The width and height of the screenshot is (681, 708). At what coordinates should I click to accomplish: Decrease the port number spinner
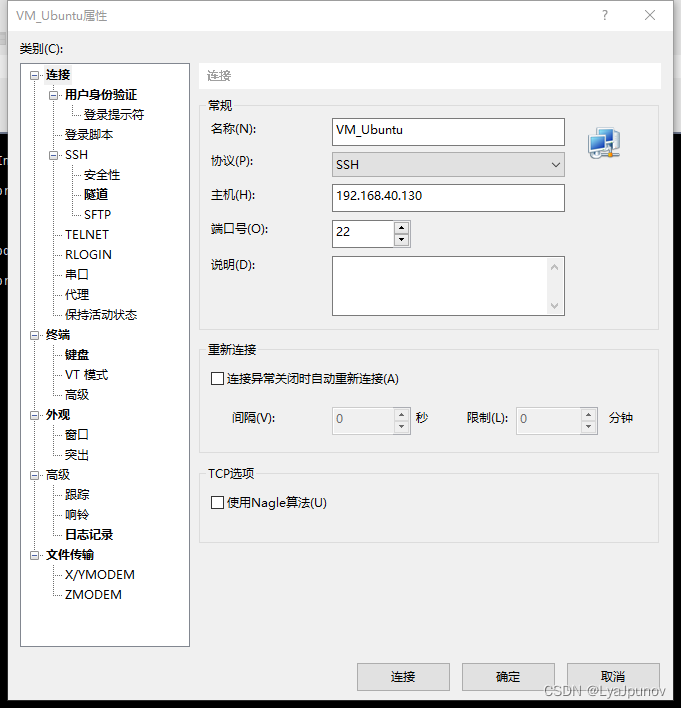(401, 240)
